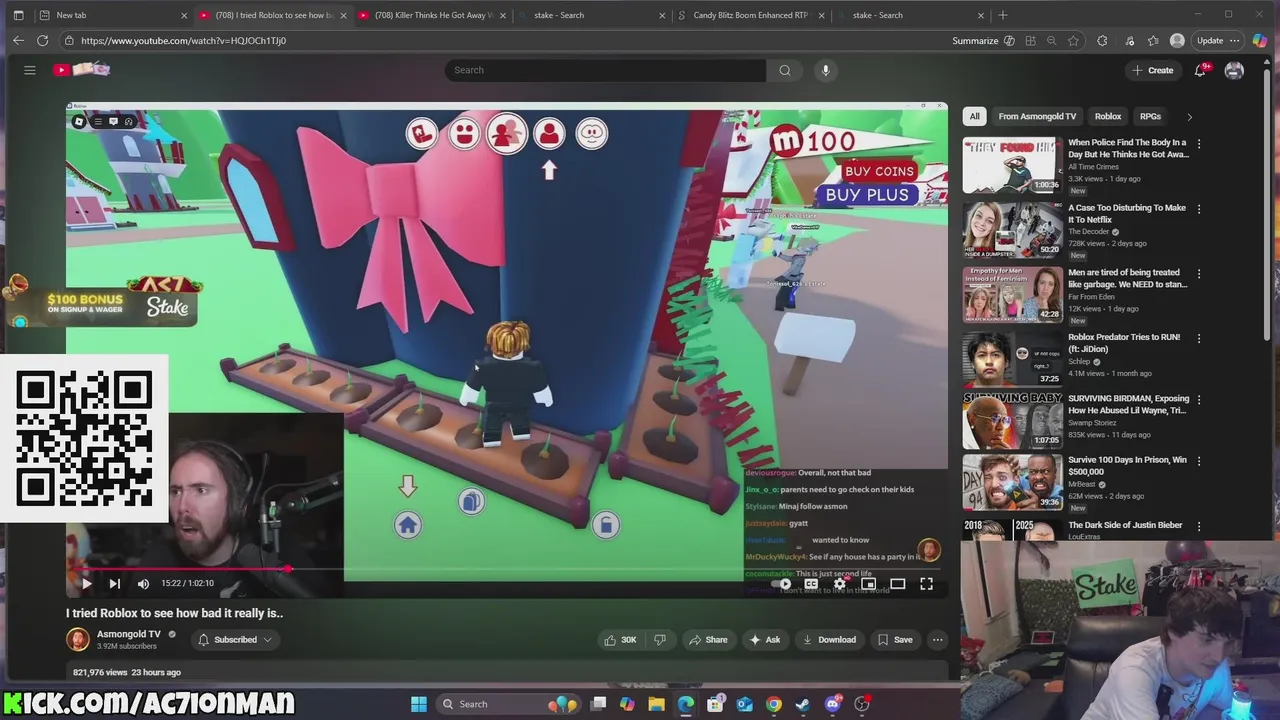Open options for 'Survive 100 Days In Prison'
Image resolution: width=1280 pixels, height=720 pixels.
1199,461
